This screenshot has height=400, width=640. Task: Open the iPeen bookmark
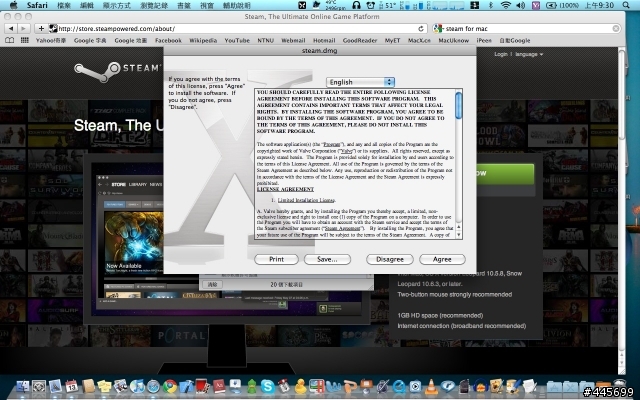click(484, 40)
